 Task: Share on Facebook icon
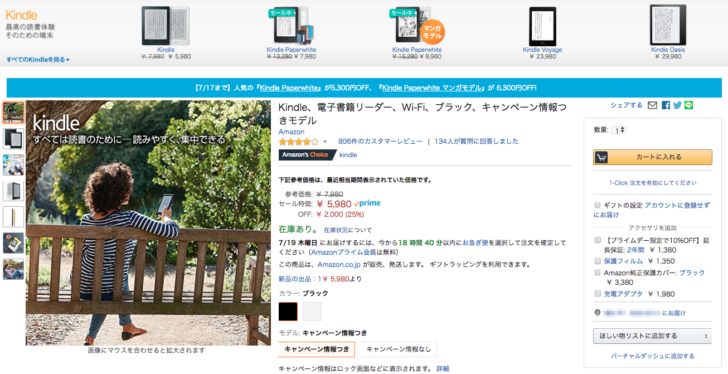(x=666, y=105)
